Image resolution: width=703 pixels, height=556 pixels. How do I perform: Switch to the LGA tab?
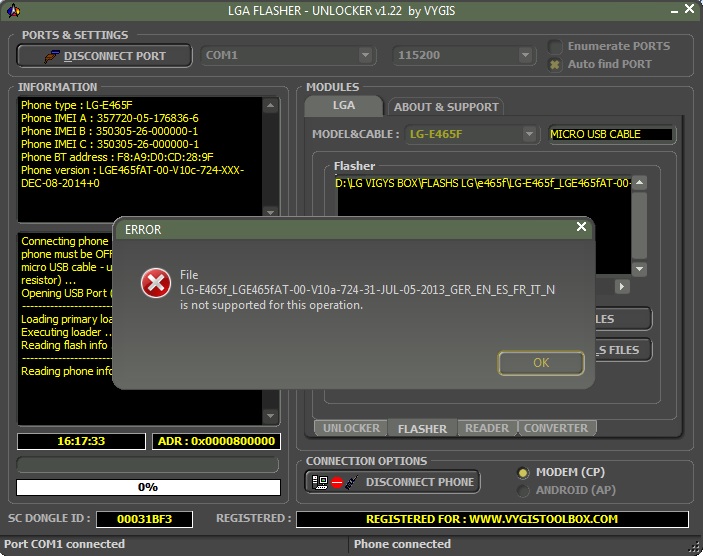click(344, 106)
